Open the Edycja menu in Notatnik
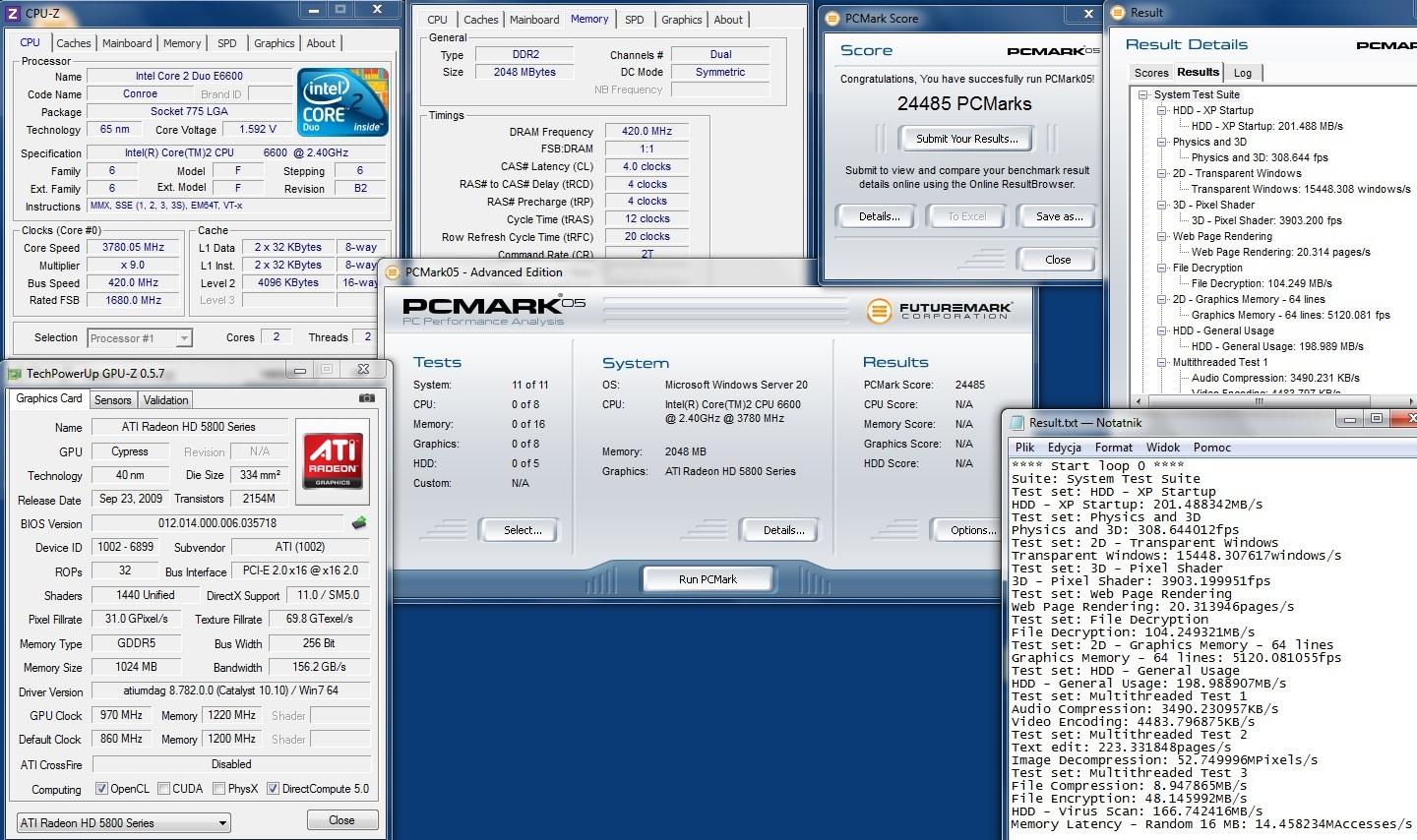The width and height of the screenshot is (1417, 840). point(1065,448)
